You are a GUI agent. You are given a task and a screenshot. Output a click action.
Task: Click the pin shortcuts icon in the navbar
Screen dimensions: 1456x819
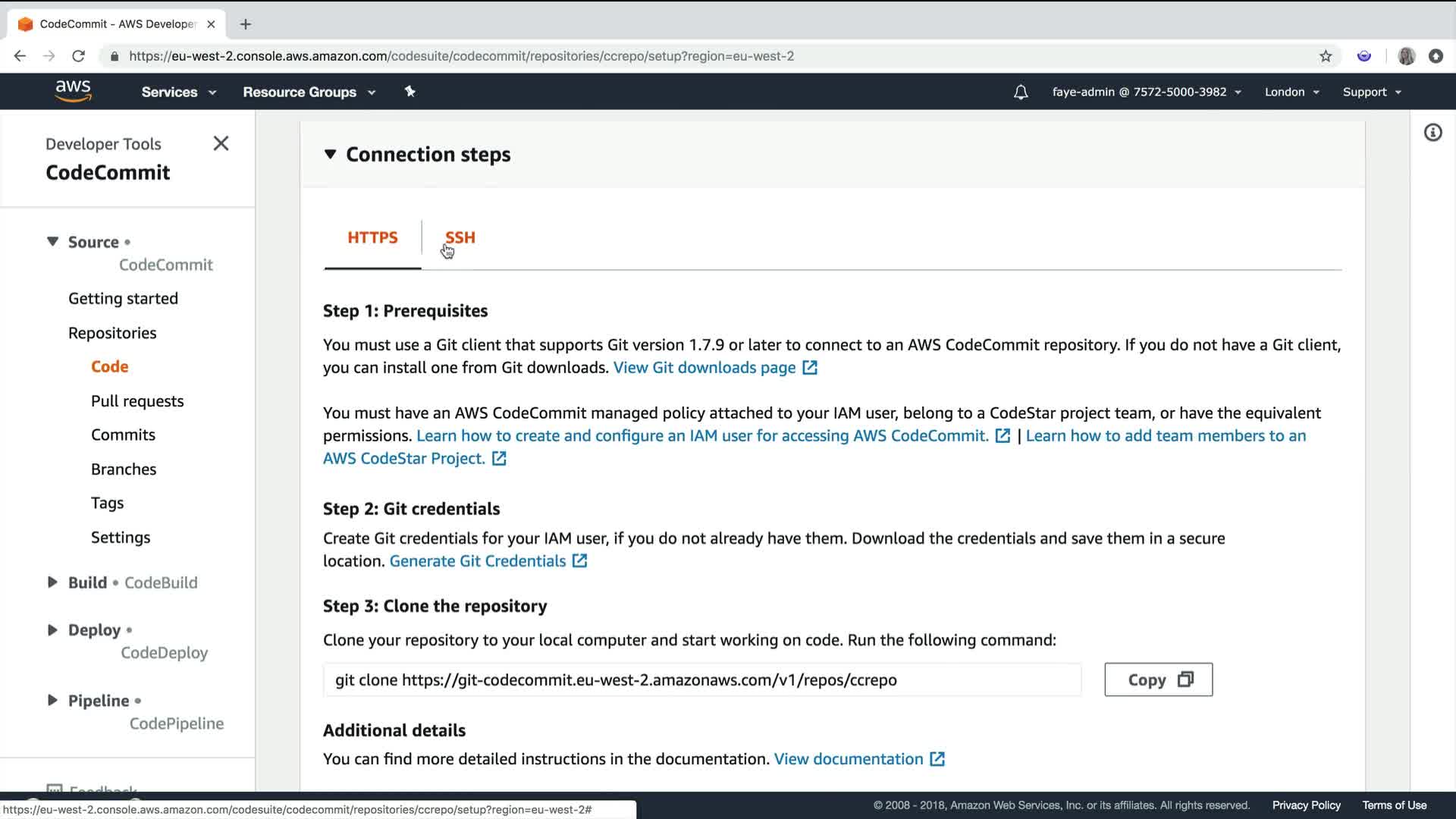(409, 92)
